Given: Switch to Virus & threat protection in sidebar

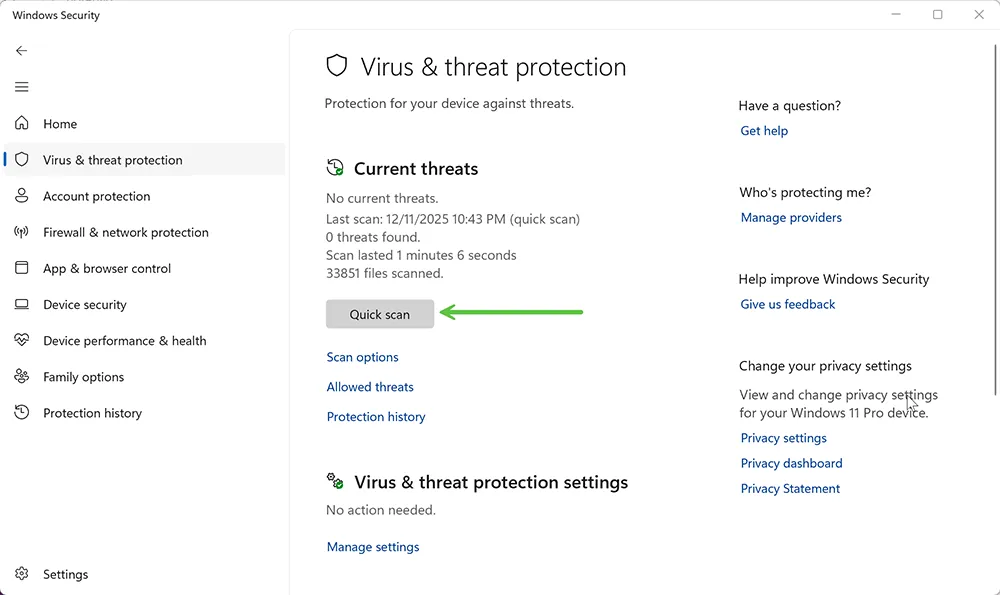Looking at the screenshot, I should (113, 159).
